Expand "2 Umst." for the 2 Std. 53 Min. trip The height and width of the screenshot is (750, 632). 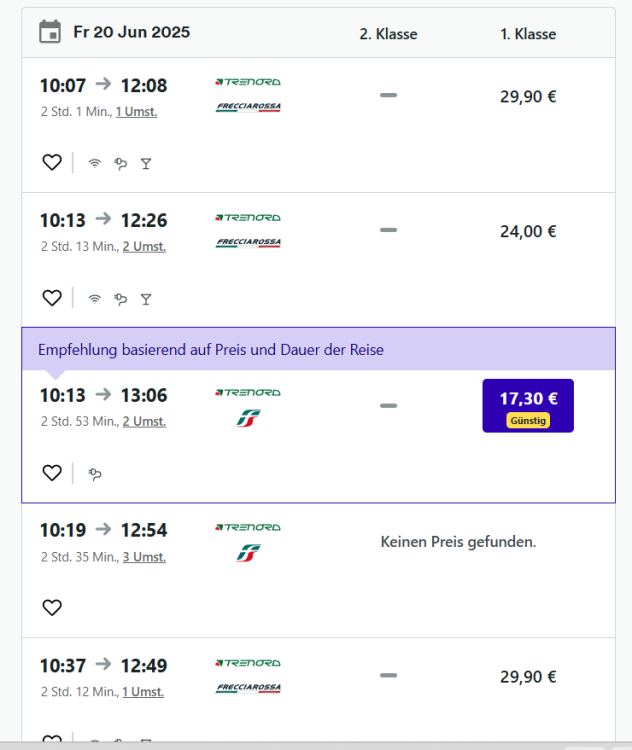point(144,422)
